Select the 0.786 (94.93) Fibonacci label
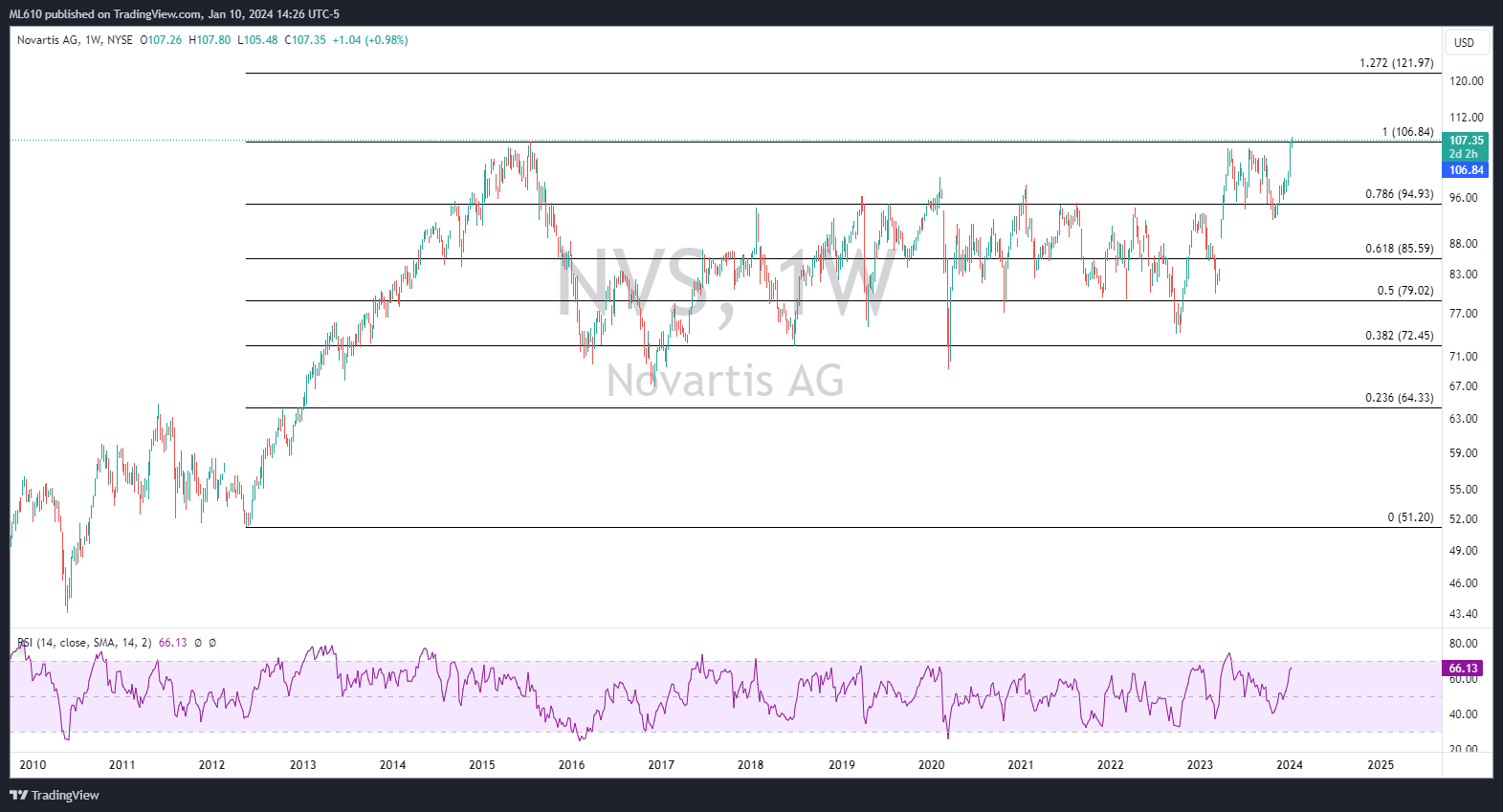This screenshot has height=812, width=1503. pyautogui.click(x=1400, y=194)
